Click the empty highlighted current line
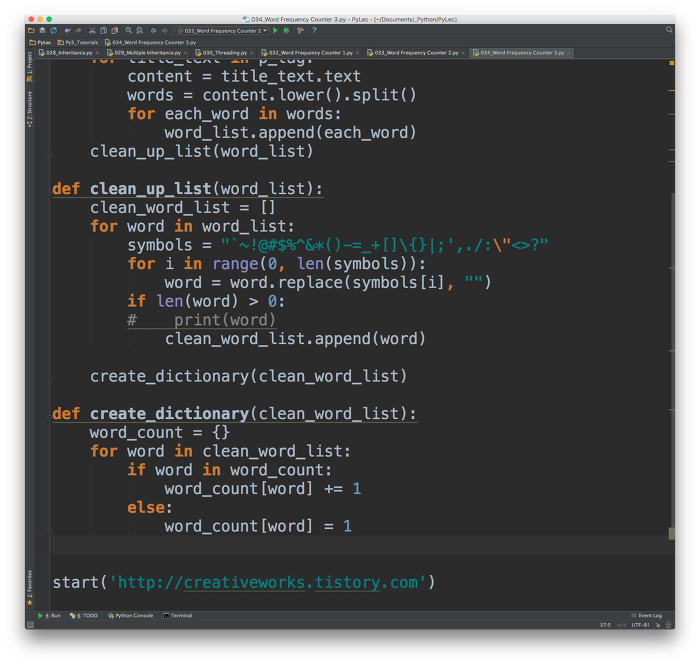Viewport: 700px width, 665px height. 362,545
